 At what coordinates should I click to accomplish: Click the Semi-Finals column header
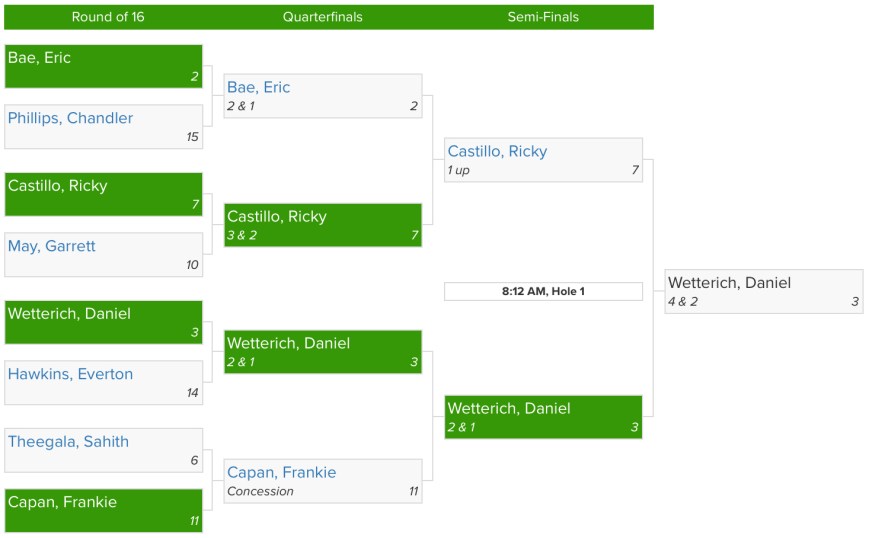[543, 17]
